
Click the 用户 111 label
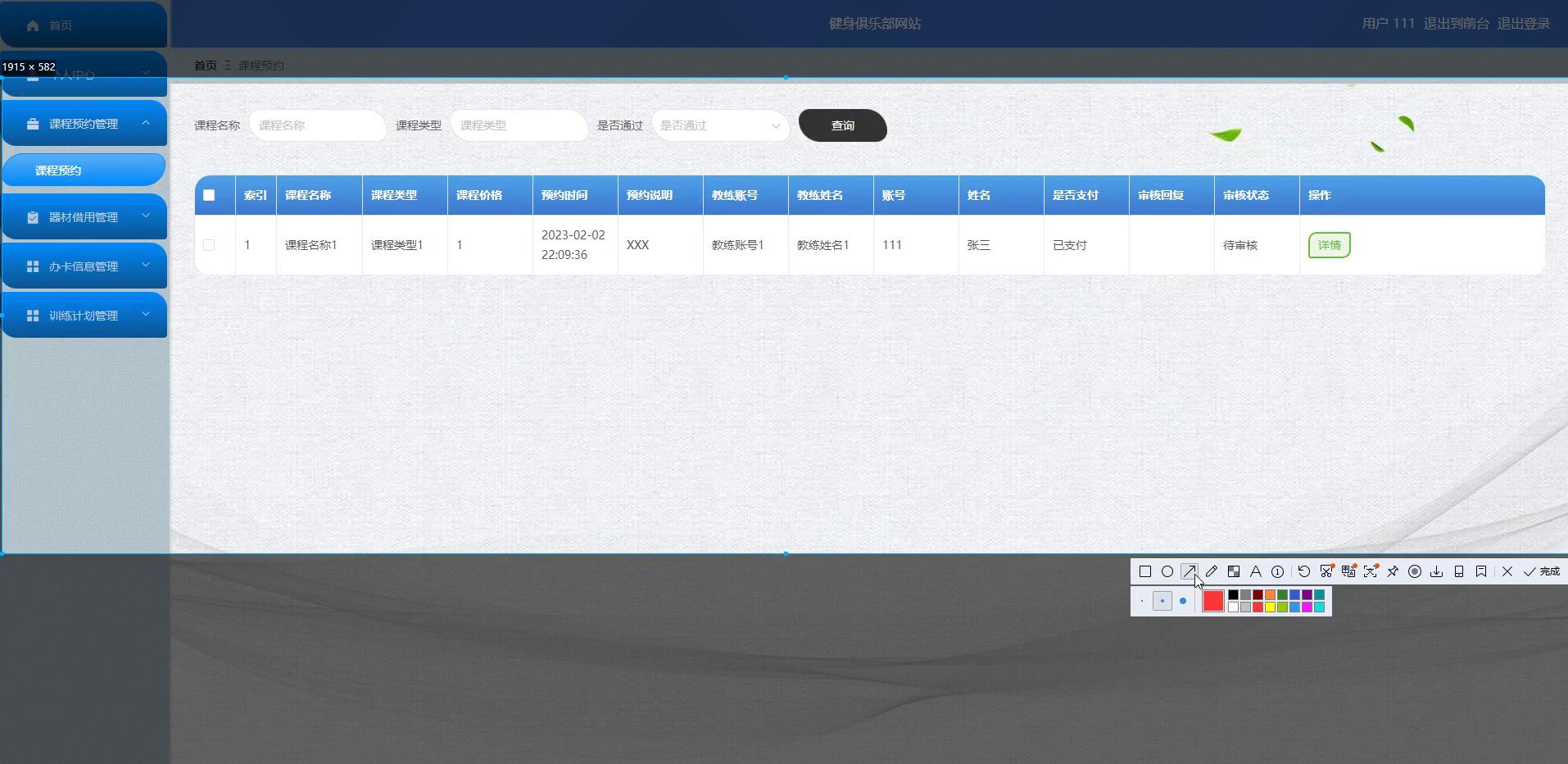click(x=1389, y=24)
